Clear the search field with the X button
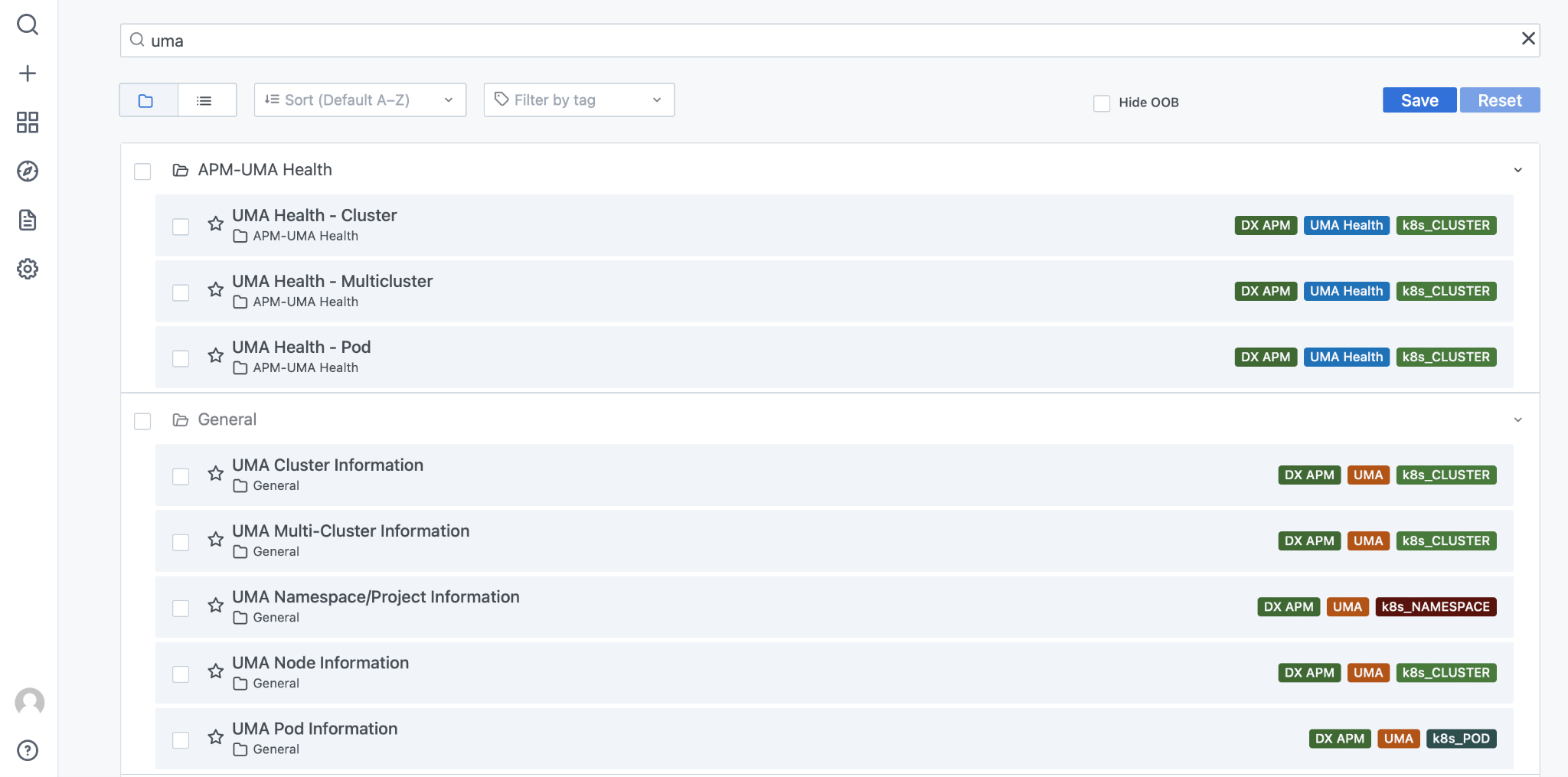Viewport: 1568px width, 777px height. (1530, 38)
